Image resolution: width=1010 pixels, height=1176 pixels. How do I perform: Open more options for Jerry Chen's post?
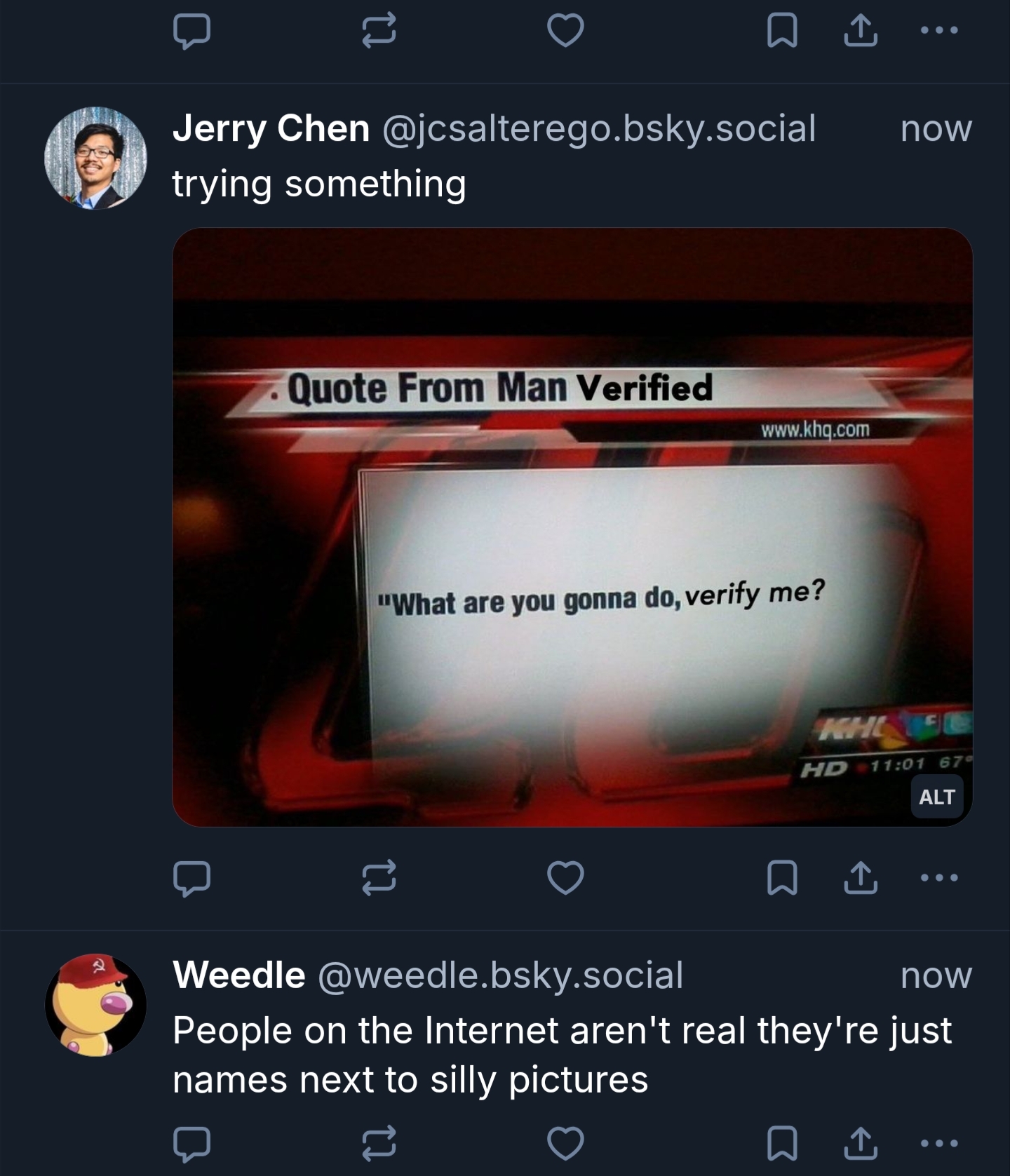pos(938,878)
